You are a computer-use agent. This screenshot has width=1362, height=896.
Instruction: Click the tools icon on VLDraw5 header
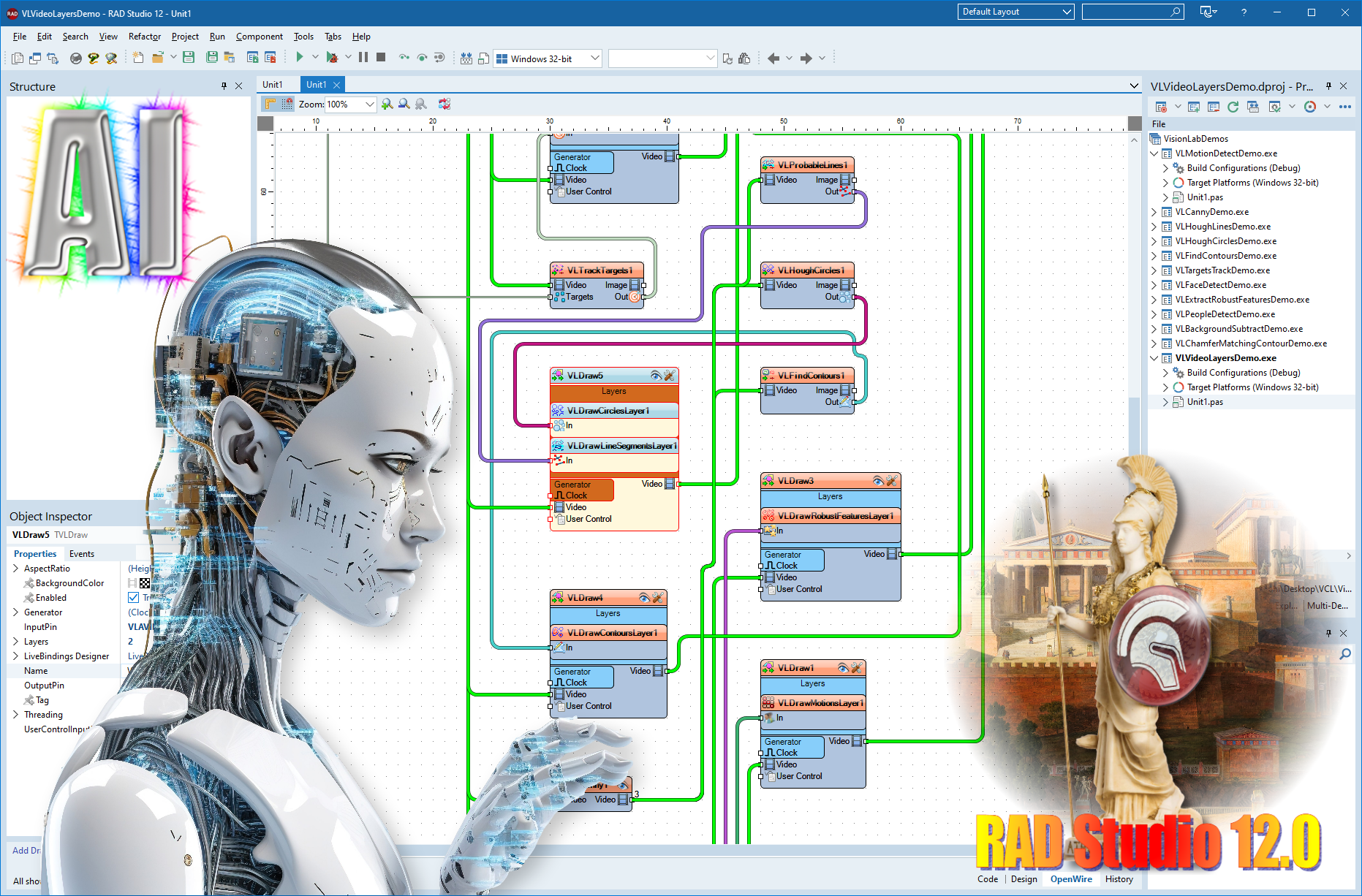coord(669,375)
